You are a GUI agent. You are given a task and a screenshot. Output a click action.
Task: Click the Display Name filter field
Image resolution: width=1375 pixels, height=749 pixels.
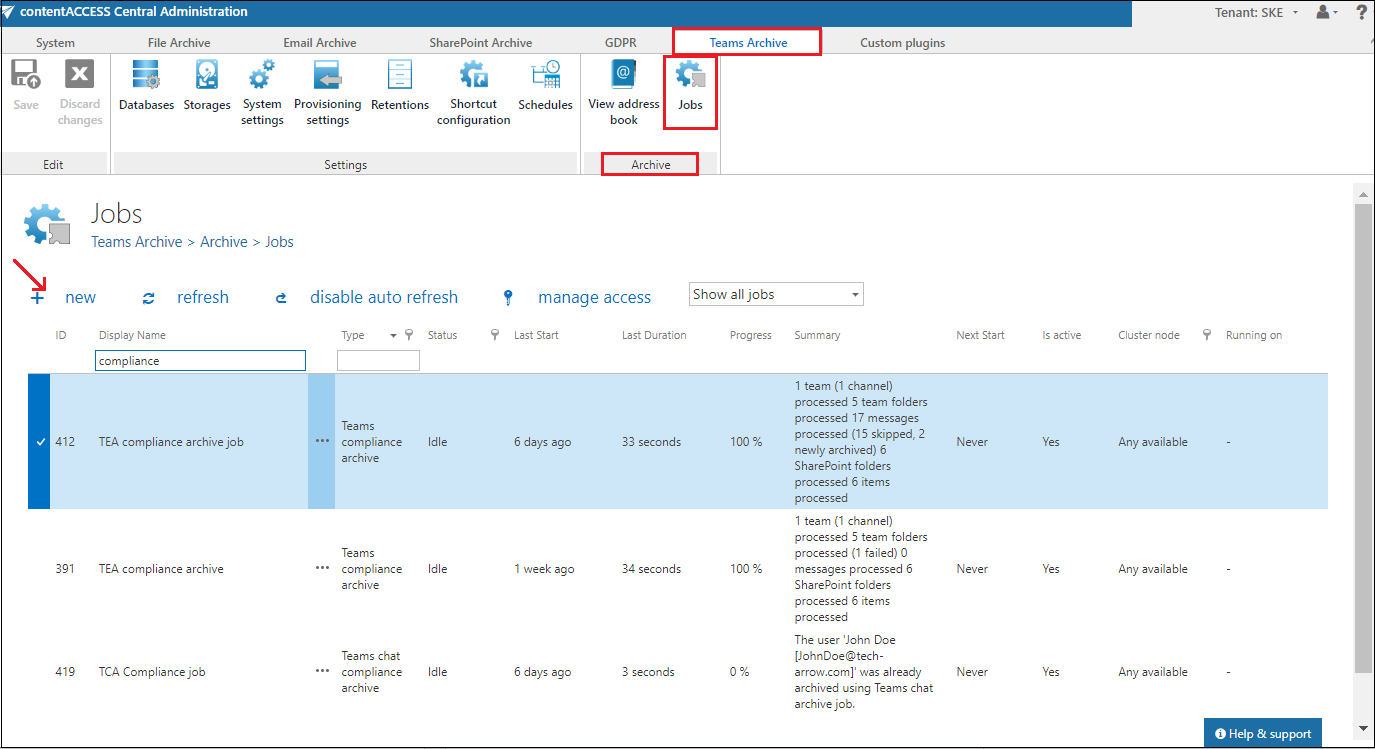200,361
